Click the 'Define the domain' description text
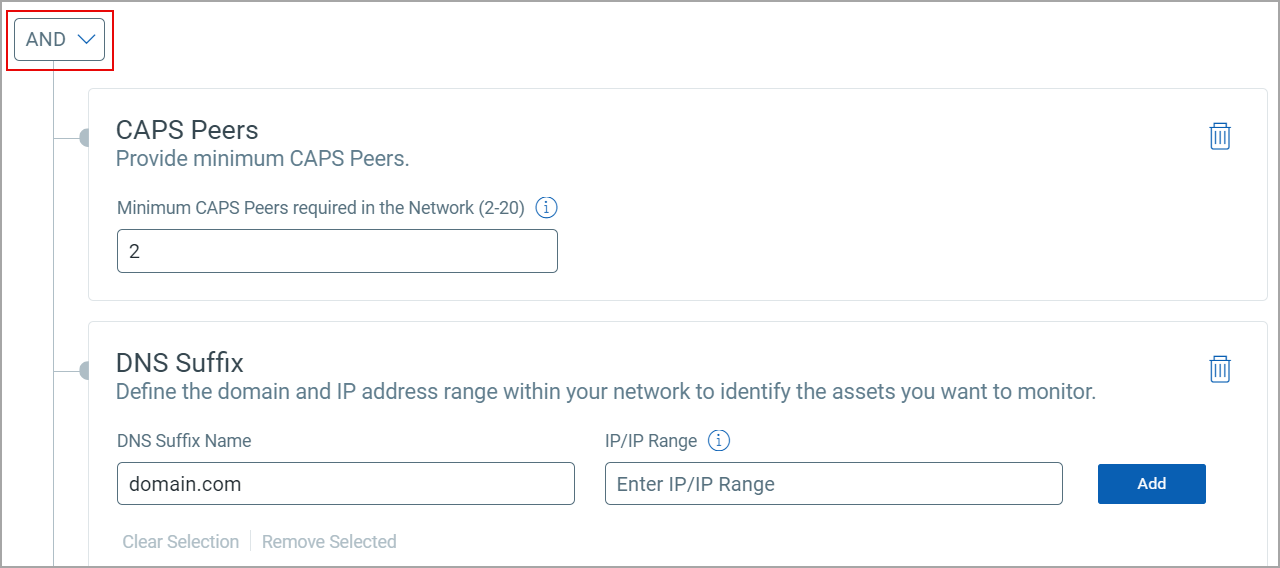1280x568 pixels. (x=605, y=392)
